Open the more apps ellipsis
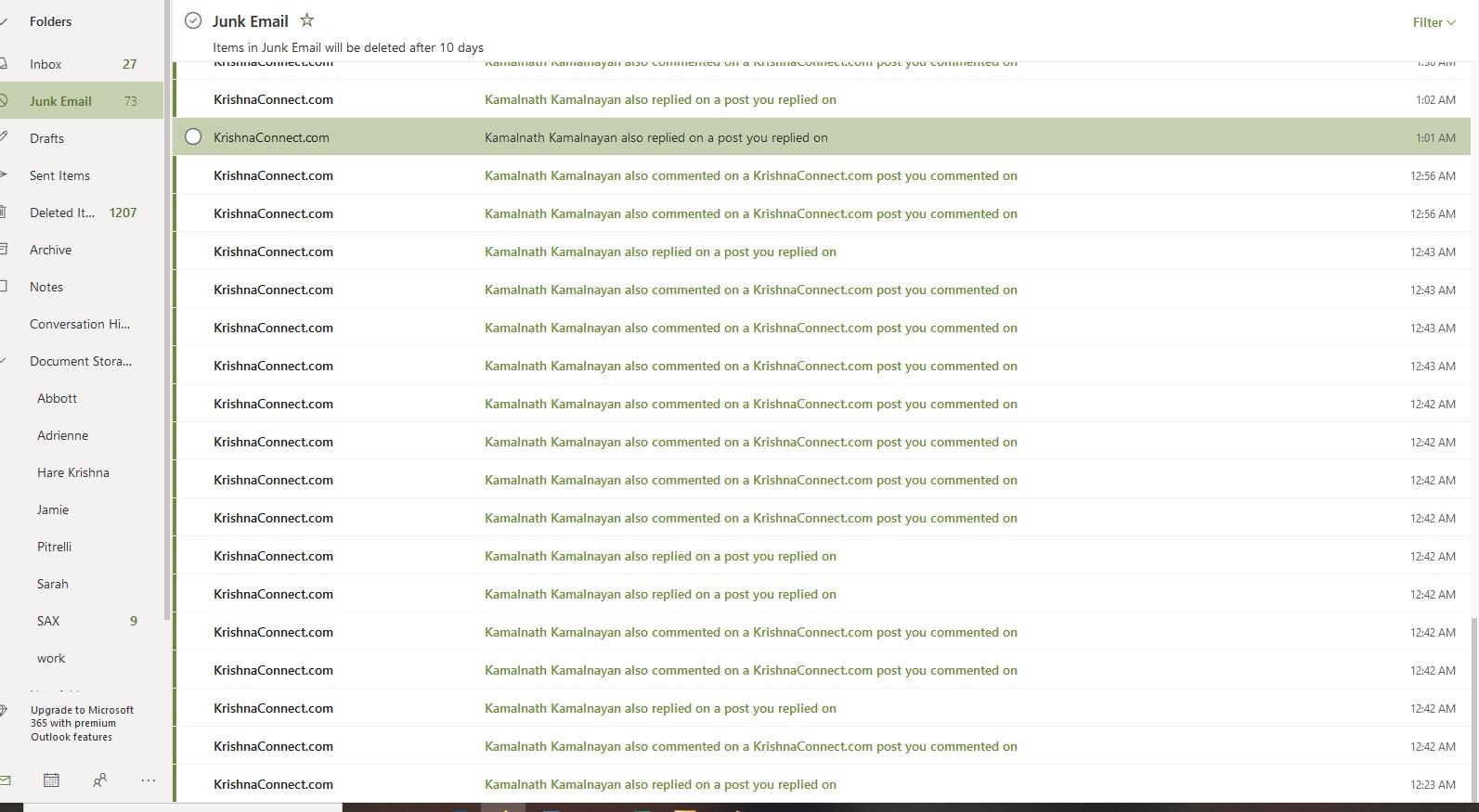This screenshot has height=812, width=1479. point(148,780)
